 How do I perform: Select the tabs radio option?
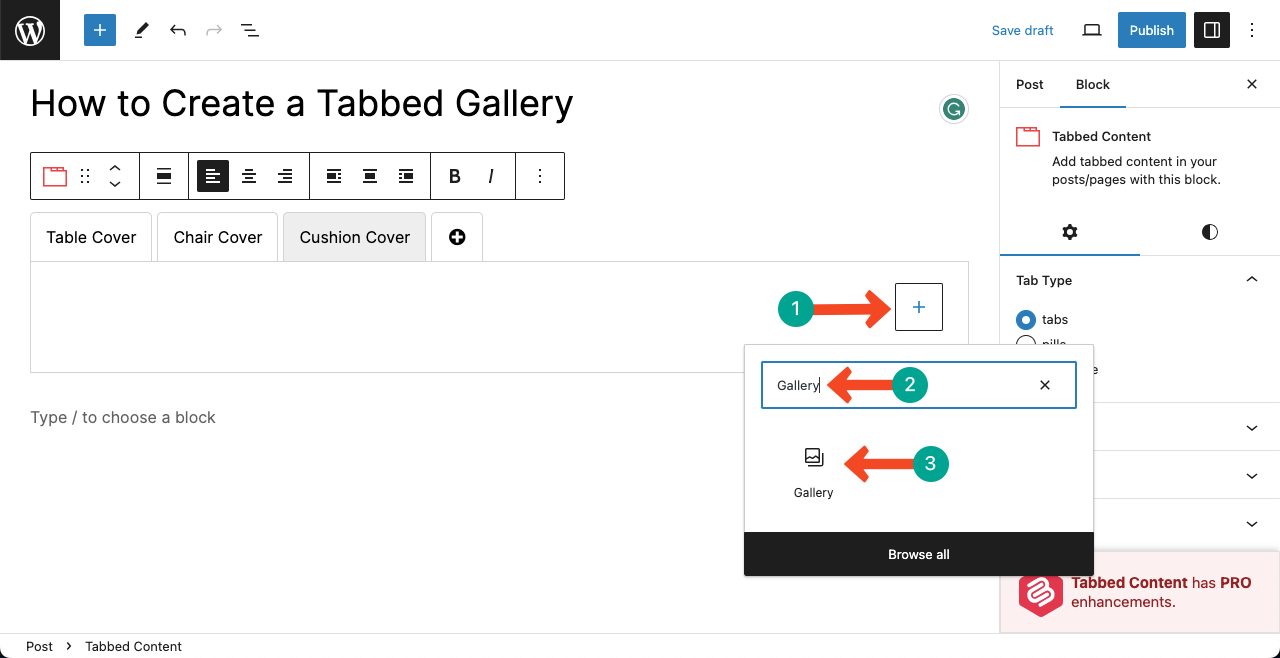click(x=1026, y=319)
